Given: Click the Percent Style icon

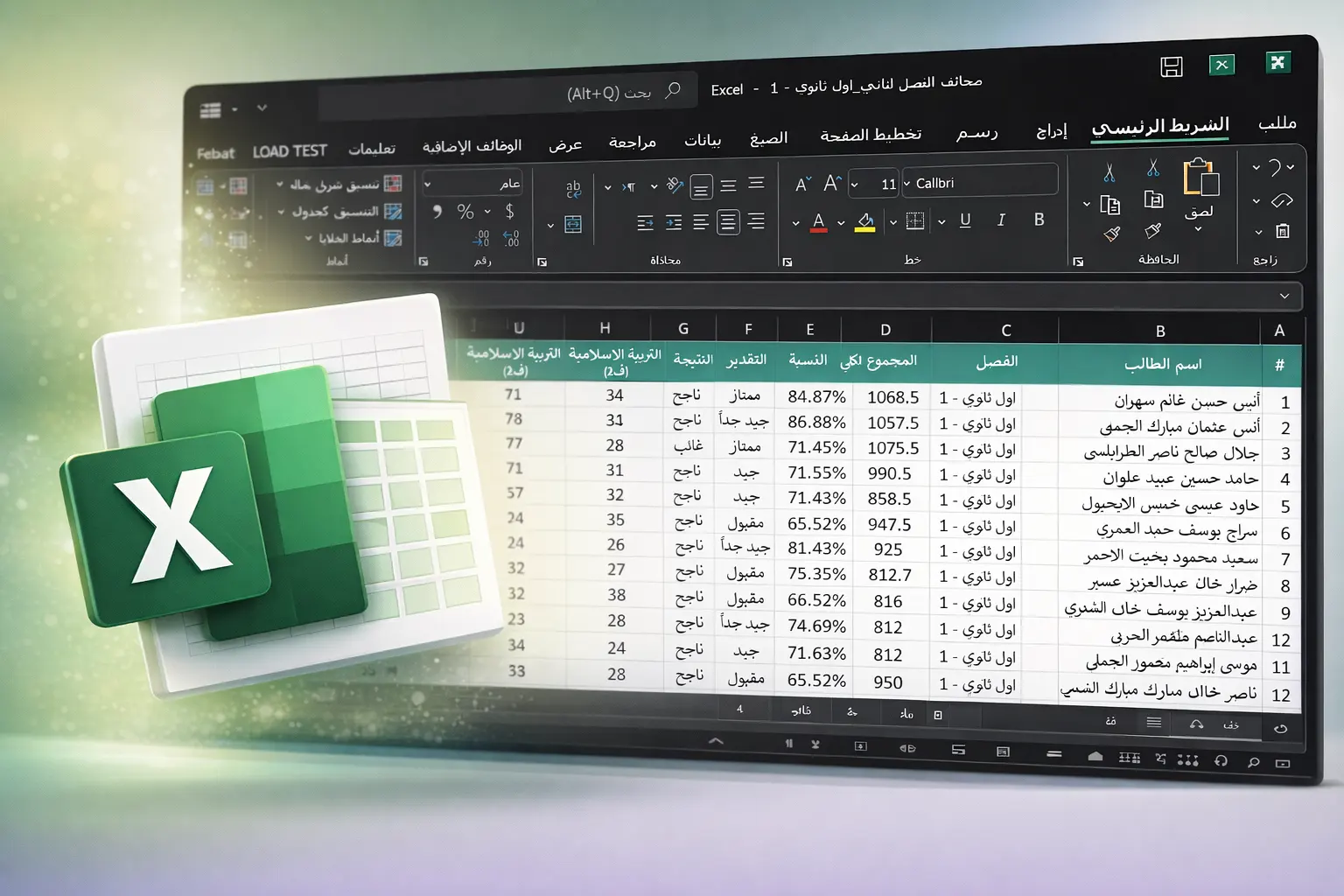Looking at the screenshot, I should point(465,212).
